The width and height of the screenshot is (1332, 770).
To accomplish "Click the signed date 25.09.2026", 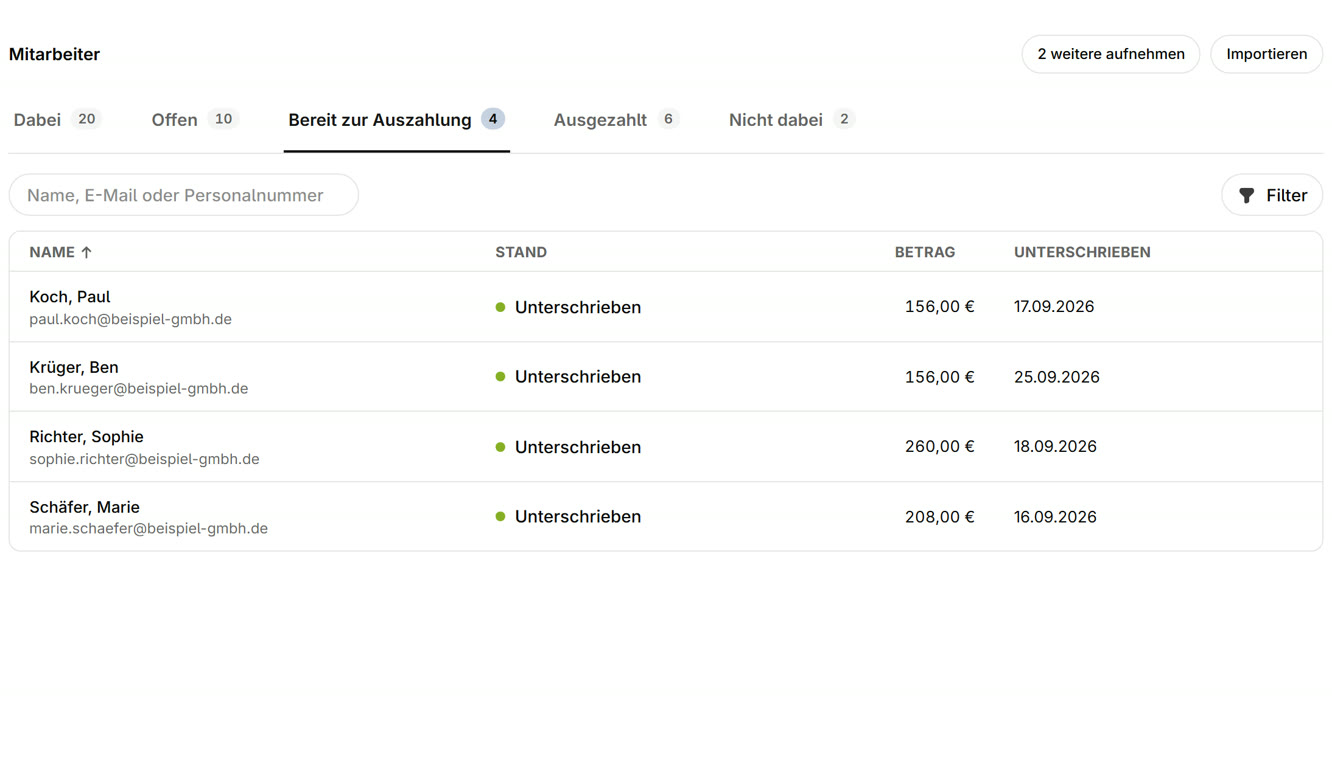I will pos(1057,377).
